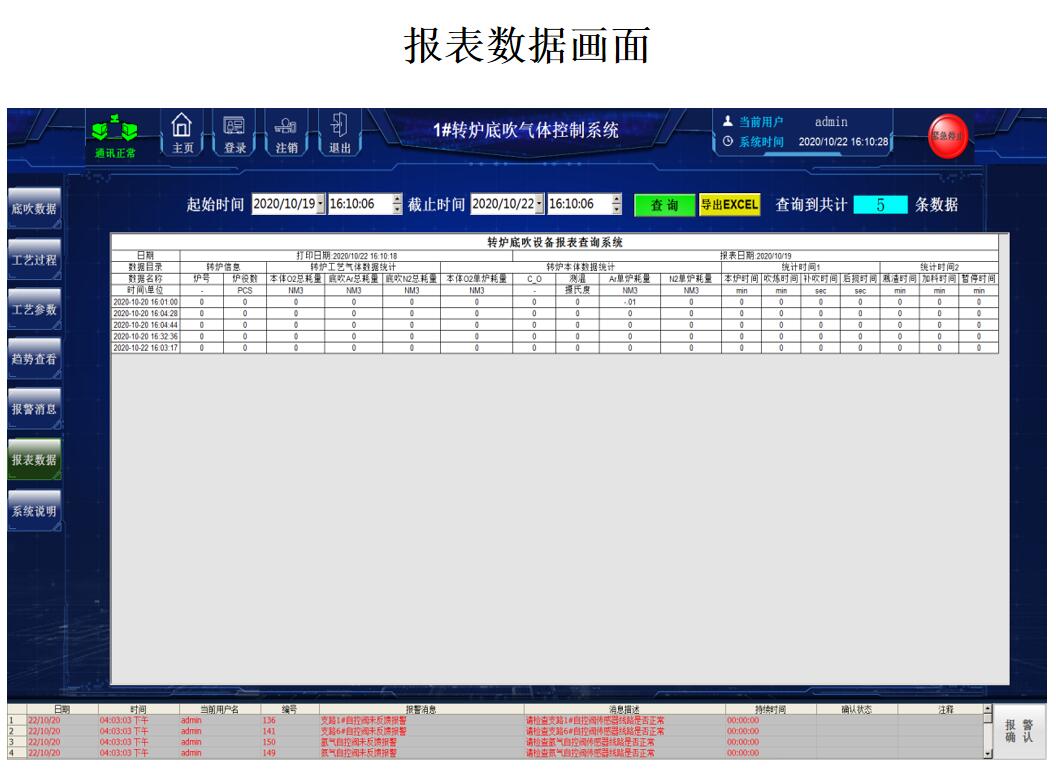Click the 注销 logout icon
The image size is (1056, 770).
pyautogui.click(x=286, y=126)
